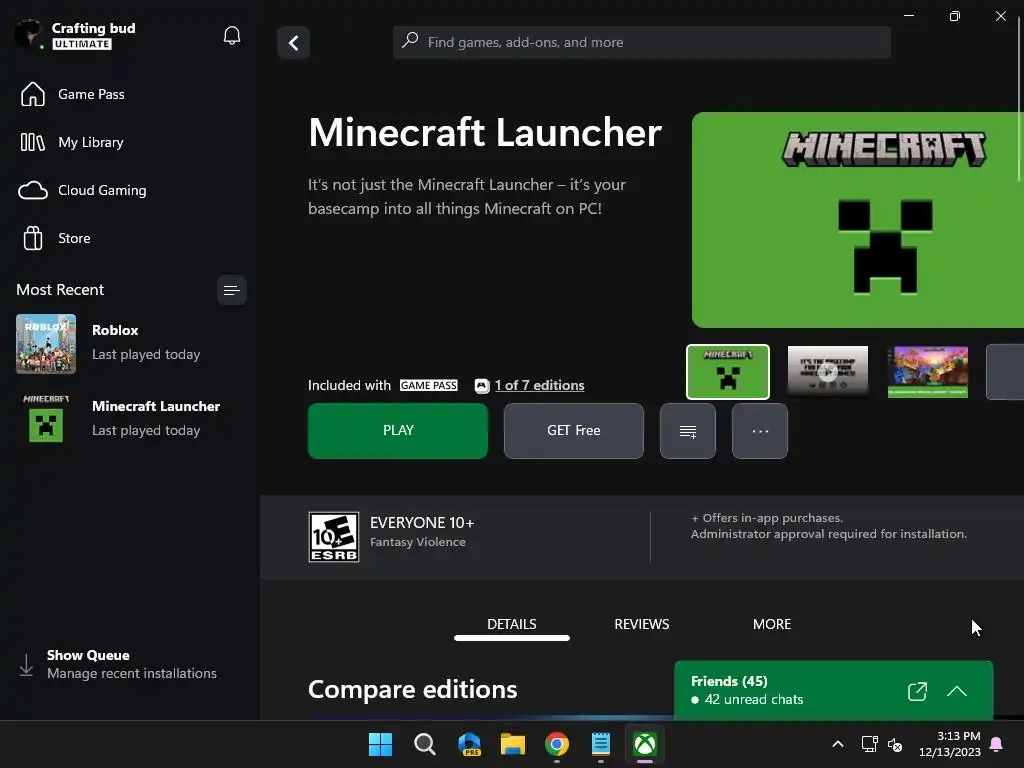1024x768 pixels.
Task: Open Windows taskbar search
Action: point(424,744)
